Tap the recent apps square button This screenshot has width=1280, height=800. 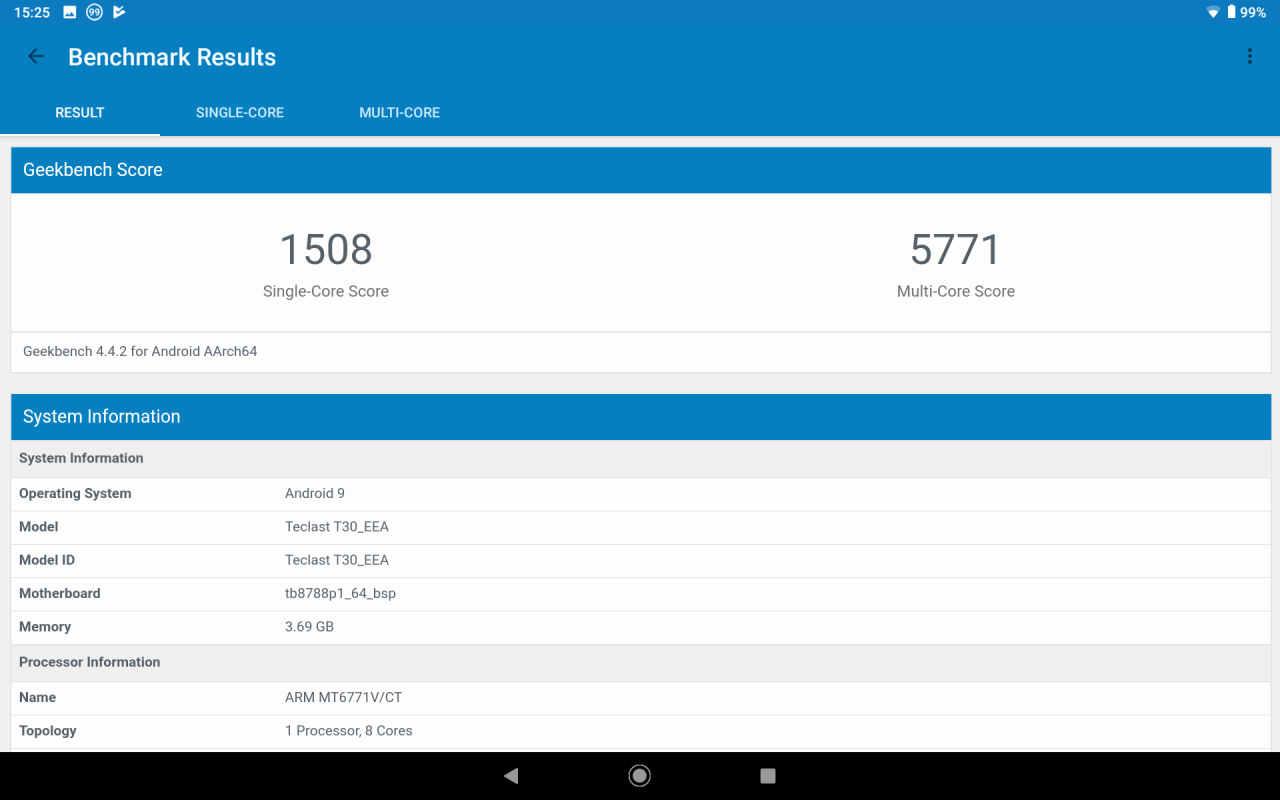click(x=768, y=776)
